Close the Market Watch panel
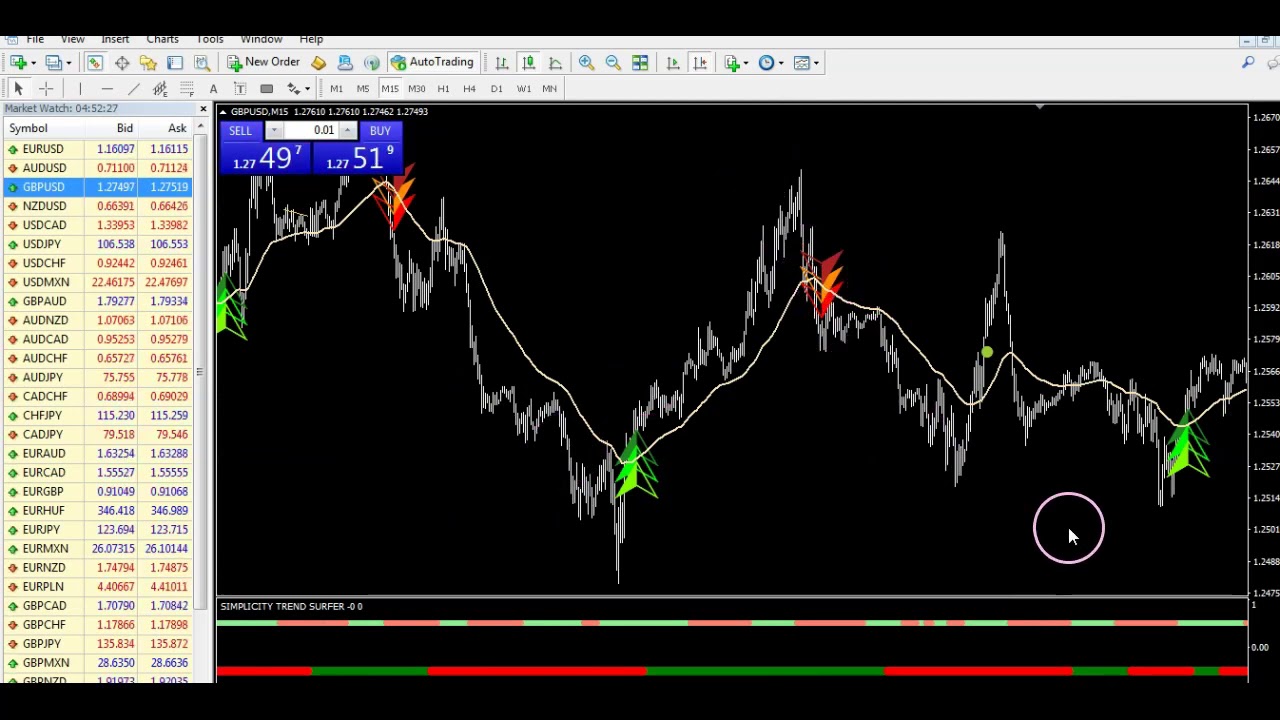This screenshot has height=720, width=1280. (203, 108)
